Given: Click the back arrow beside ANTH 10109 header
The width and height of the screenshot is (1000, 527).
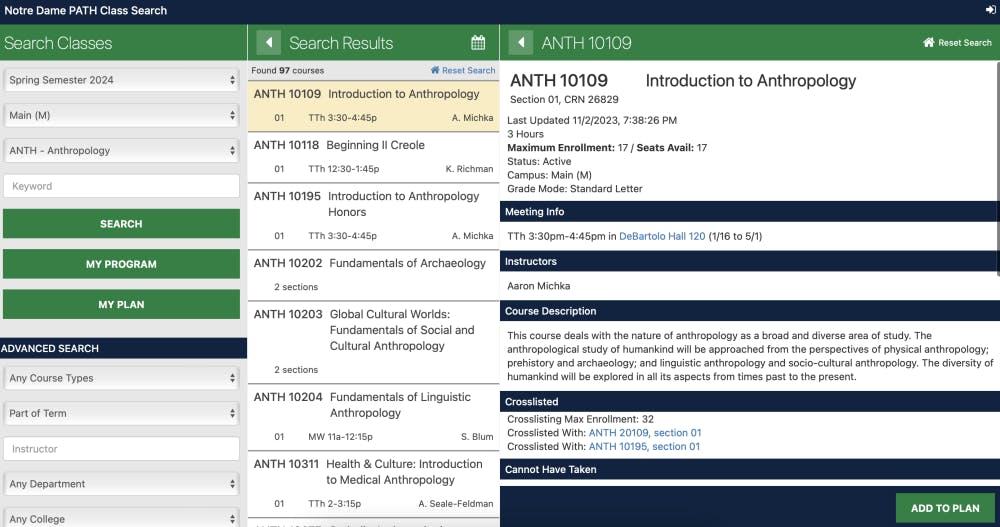Looking at the screenshot, I should pyautogui.click(x=520, y=43).
